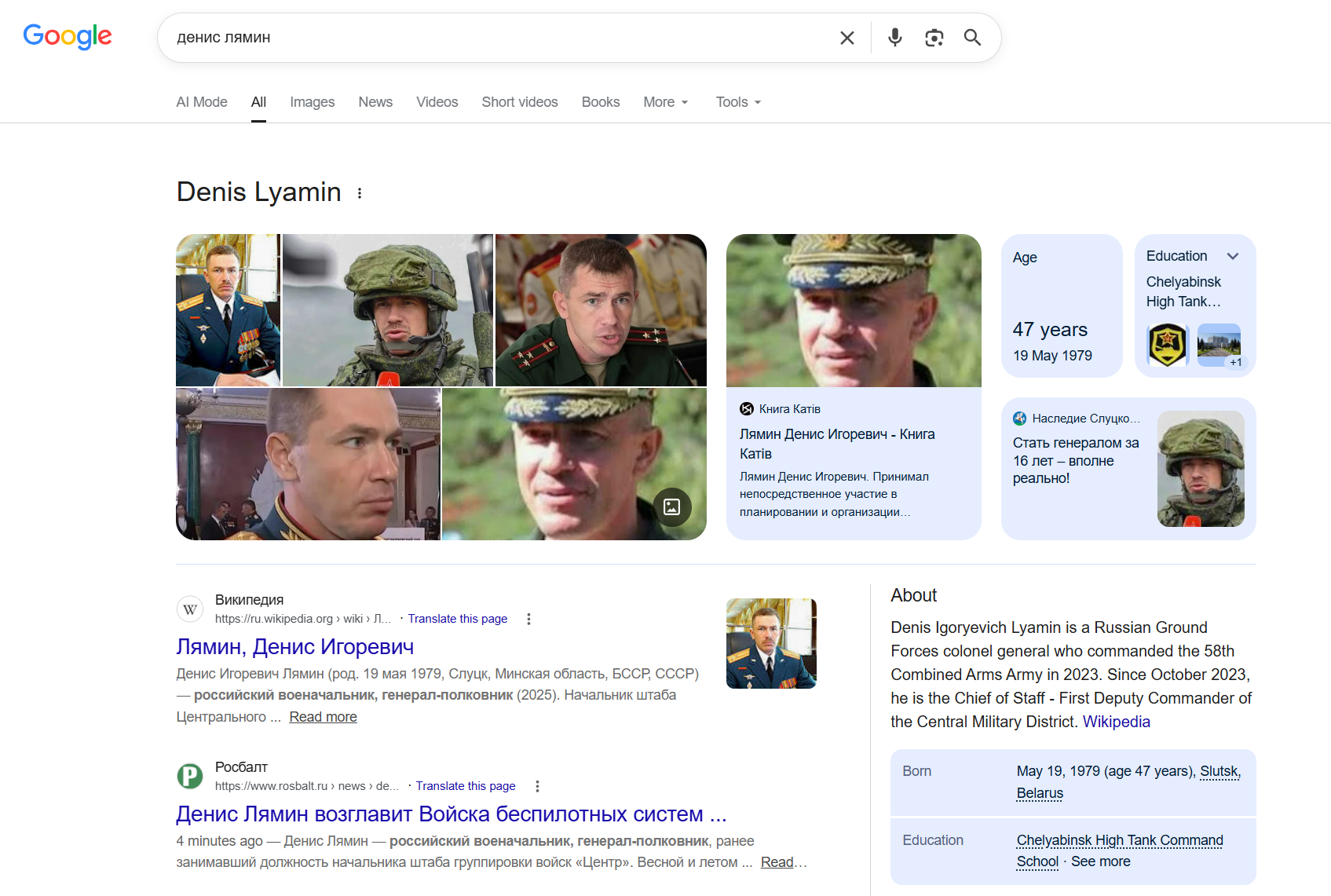Image resolution: width=1331 pixels, height=896 pixels.
Task: Click the Denis Lyamin knowledge panel heading
Action: [259, 192]
